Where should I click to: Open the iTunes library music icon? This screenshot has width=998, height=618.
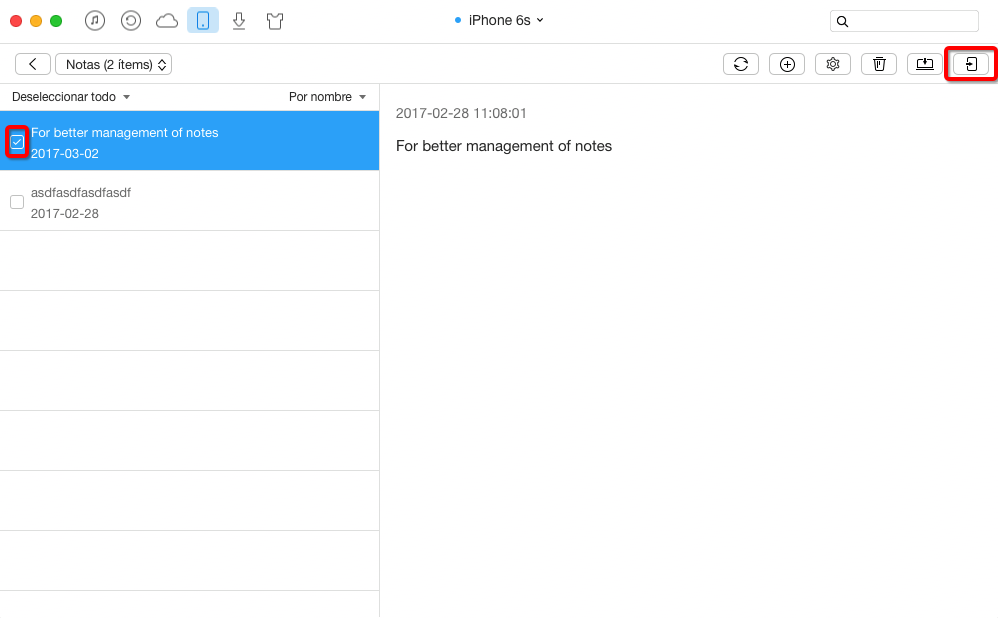[95, 20]
